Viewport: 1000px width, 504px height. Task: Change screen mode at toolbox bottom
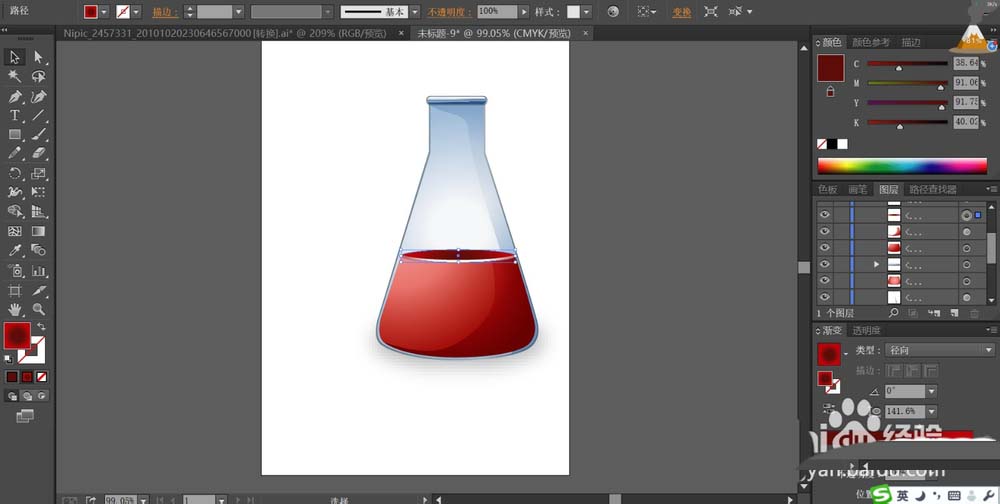click(25, 416)
